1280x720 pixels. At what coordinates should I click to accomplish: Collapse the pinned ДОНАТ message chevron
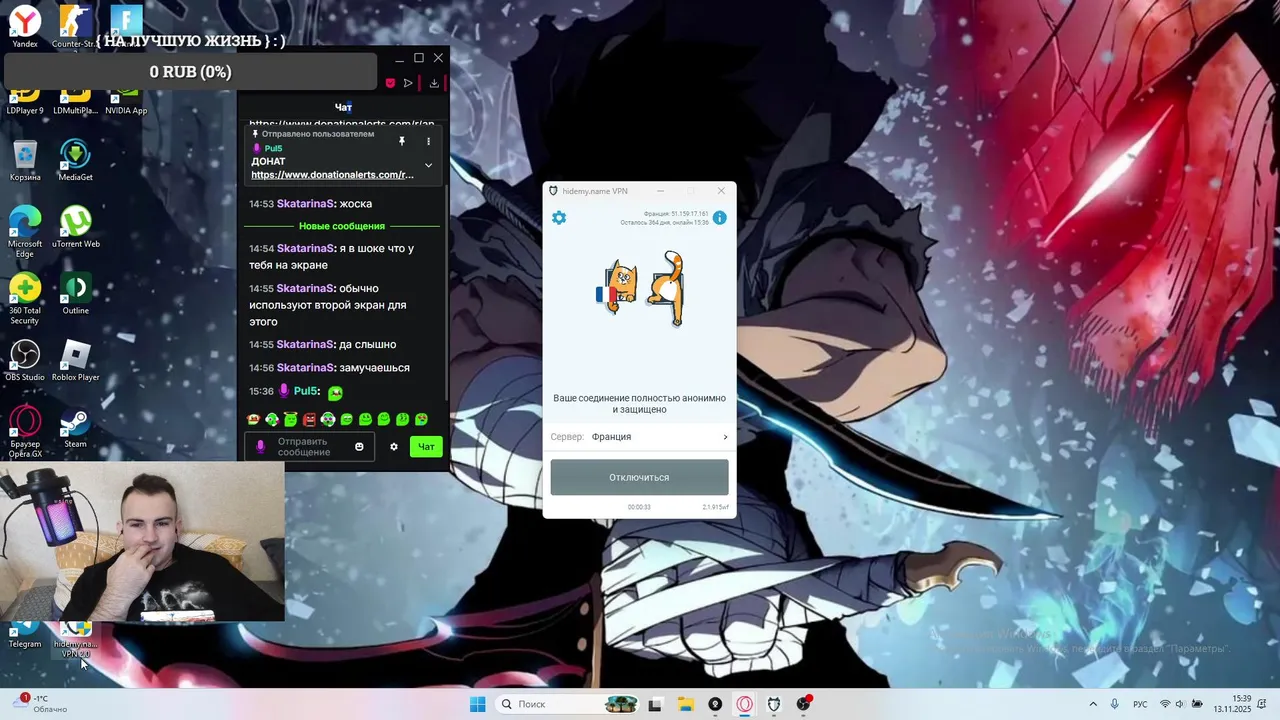pyautogui.click(x=428, y=166)
